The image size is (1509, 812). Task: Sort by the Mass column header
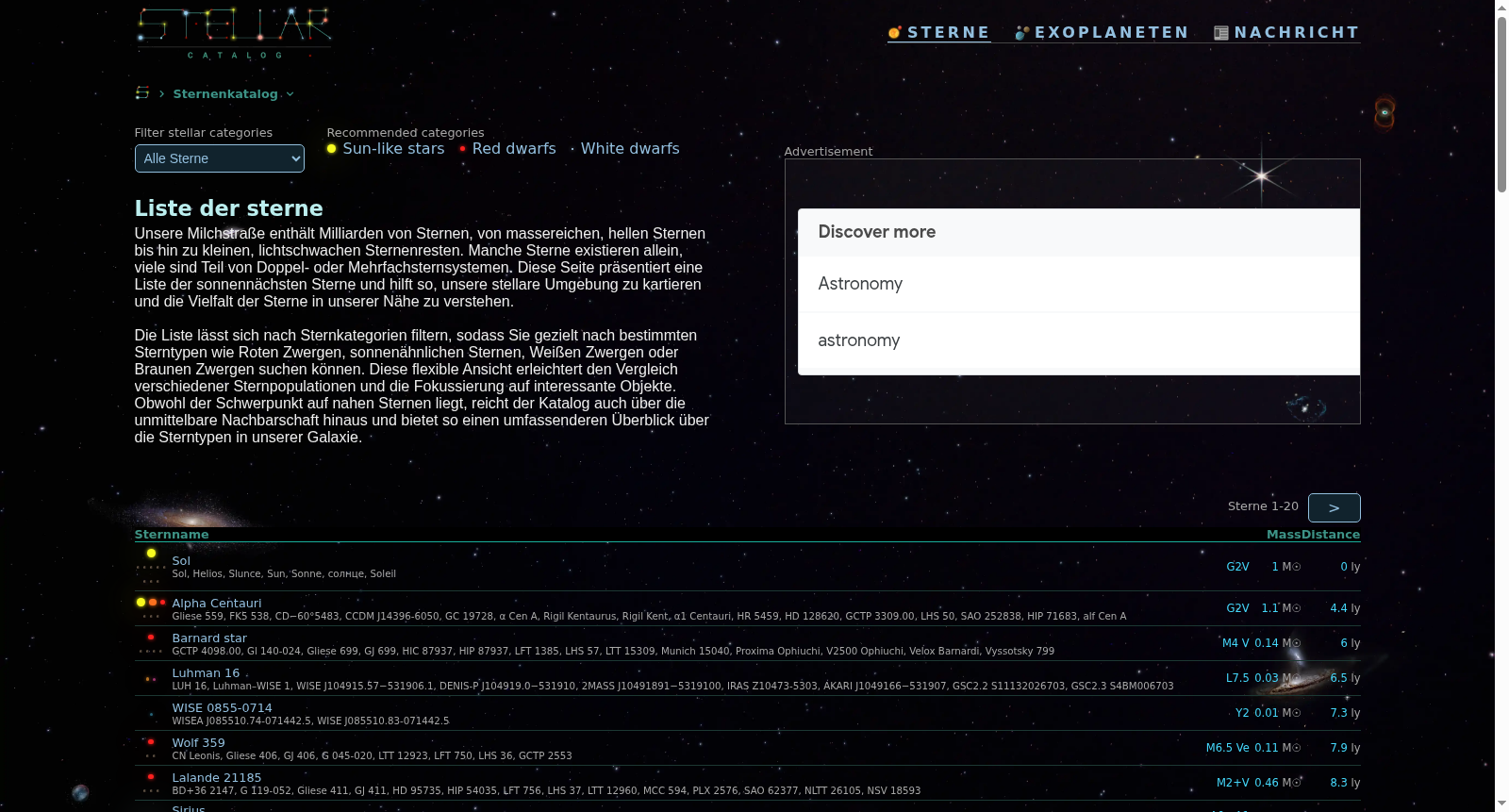click(x=1284, y=535)
